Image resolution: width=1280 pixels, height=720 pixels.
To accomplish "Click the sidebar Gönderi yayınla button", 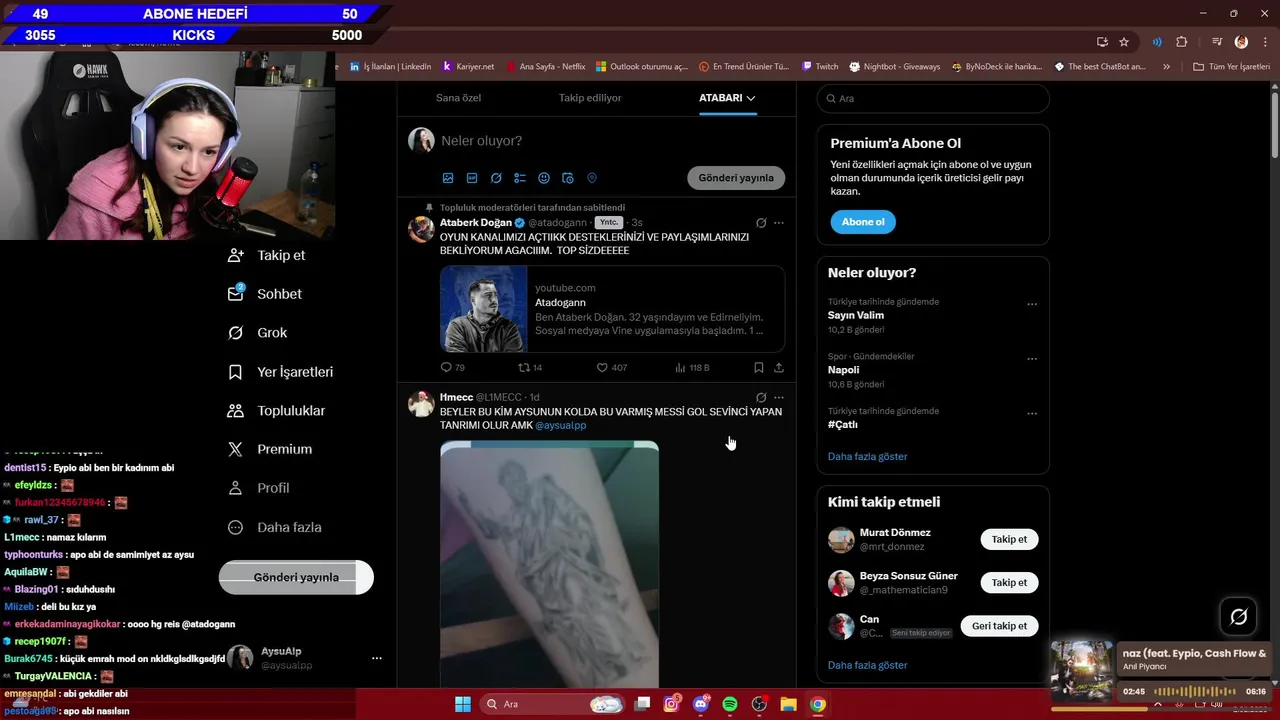I will [296, 577].
